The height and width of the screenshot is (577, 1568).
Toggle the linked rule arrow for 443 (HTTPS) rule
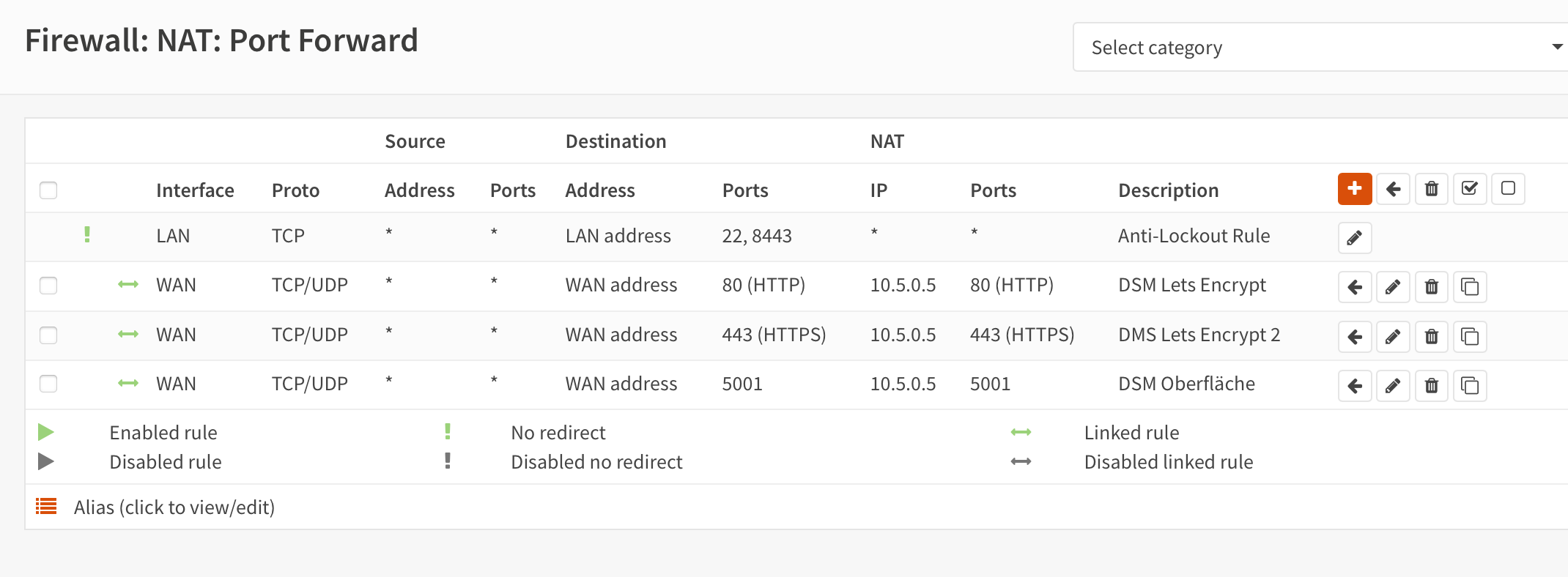[128, 335]
